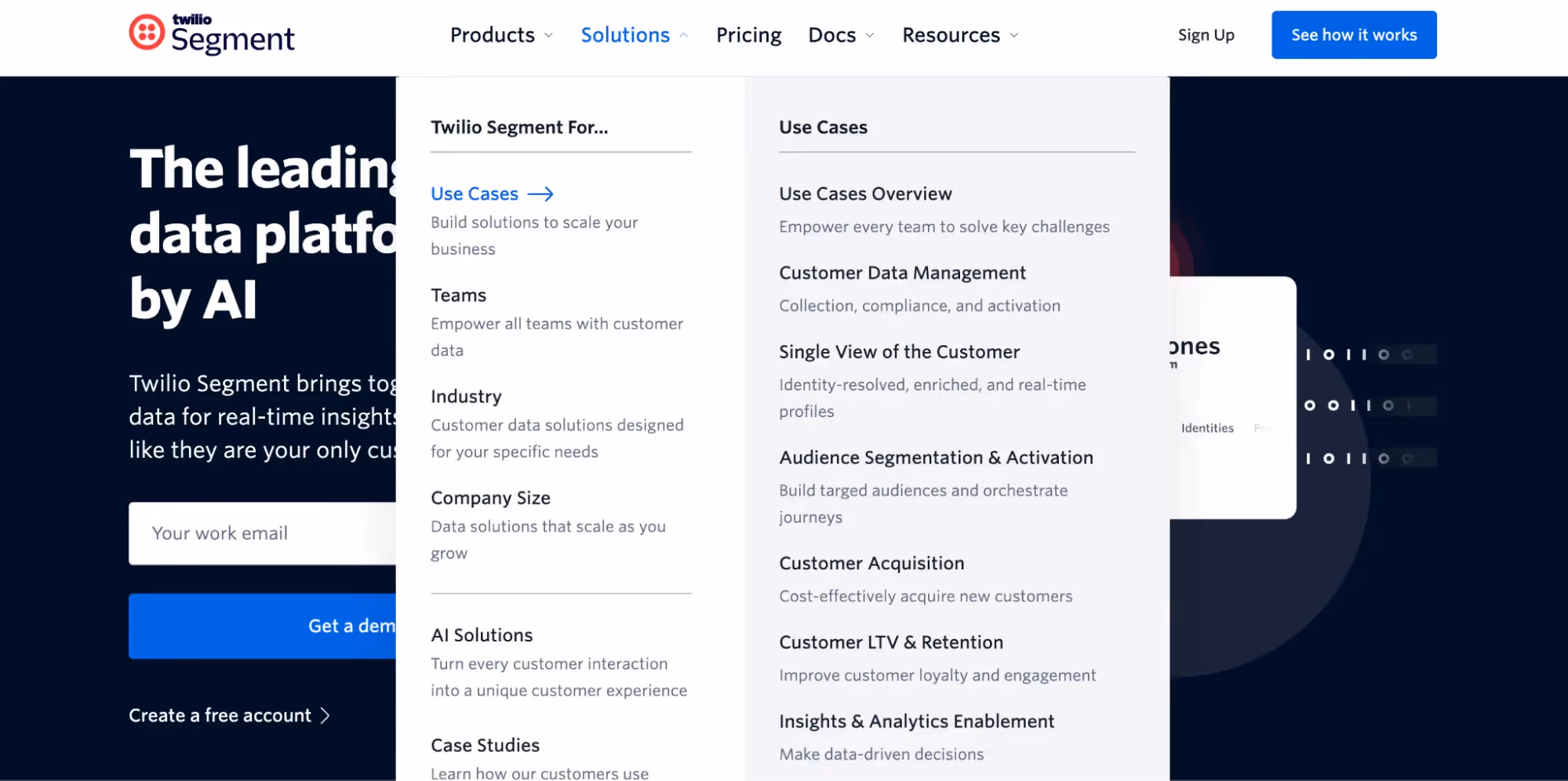Click 'Empower every team to solve key challenges'

click(x=944, y=227)
